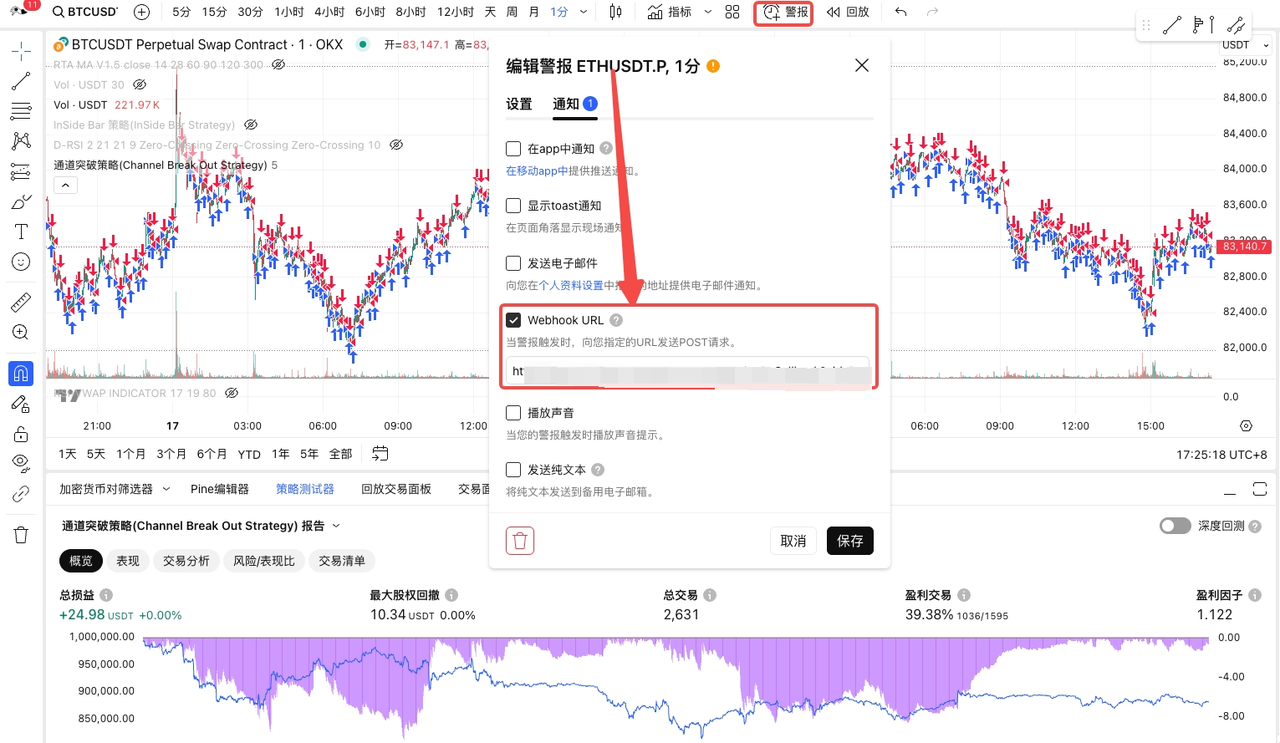Uncheck the Webhook URL checkbox

[513, 320]
